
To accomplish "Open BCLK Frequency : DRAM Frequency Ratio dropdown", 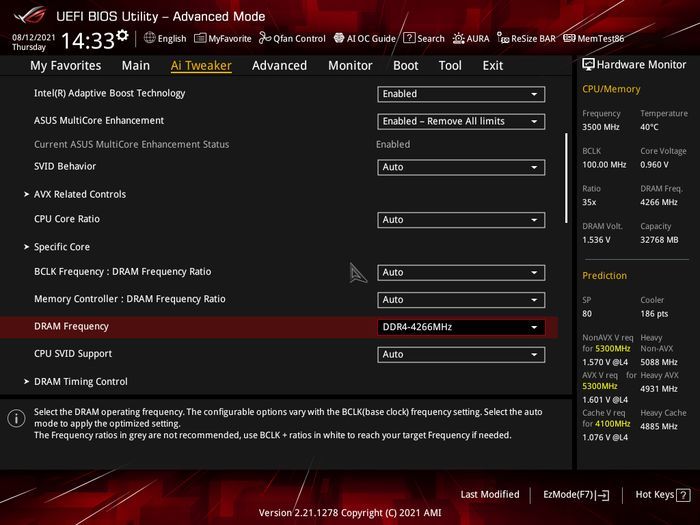I will coord(461,273).
